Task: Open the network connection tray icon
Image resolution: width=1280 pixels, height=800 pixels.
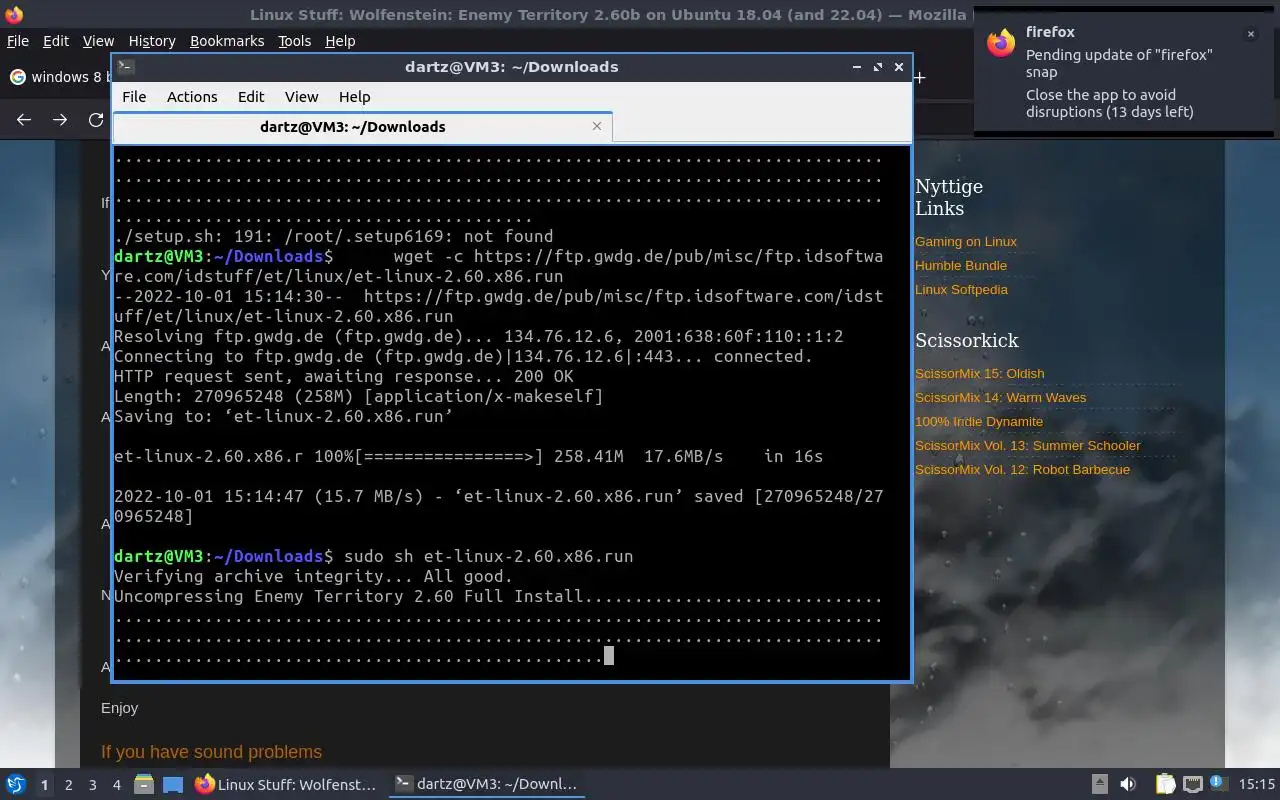Action: click(1192, 784)
